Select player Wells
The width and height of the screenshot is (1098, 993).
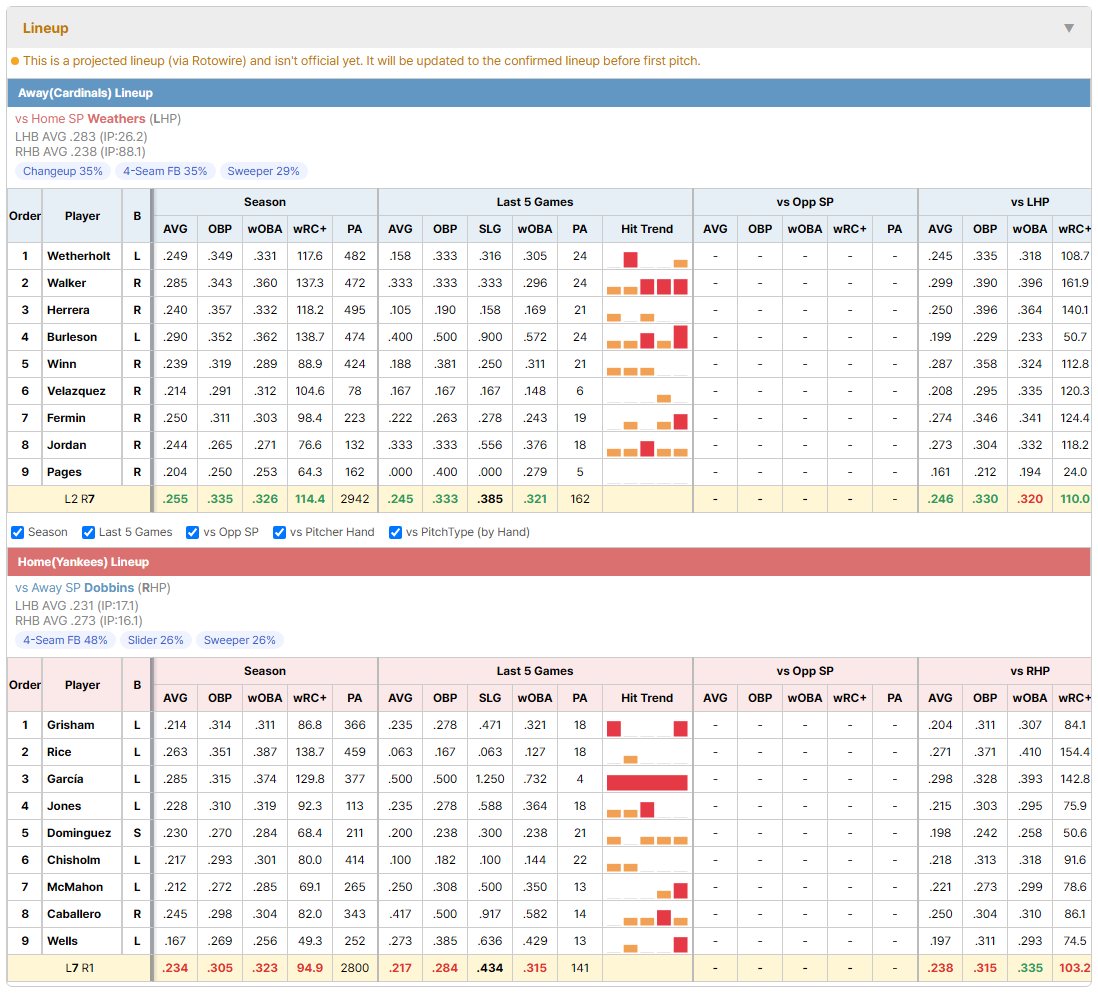(62, 941)
